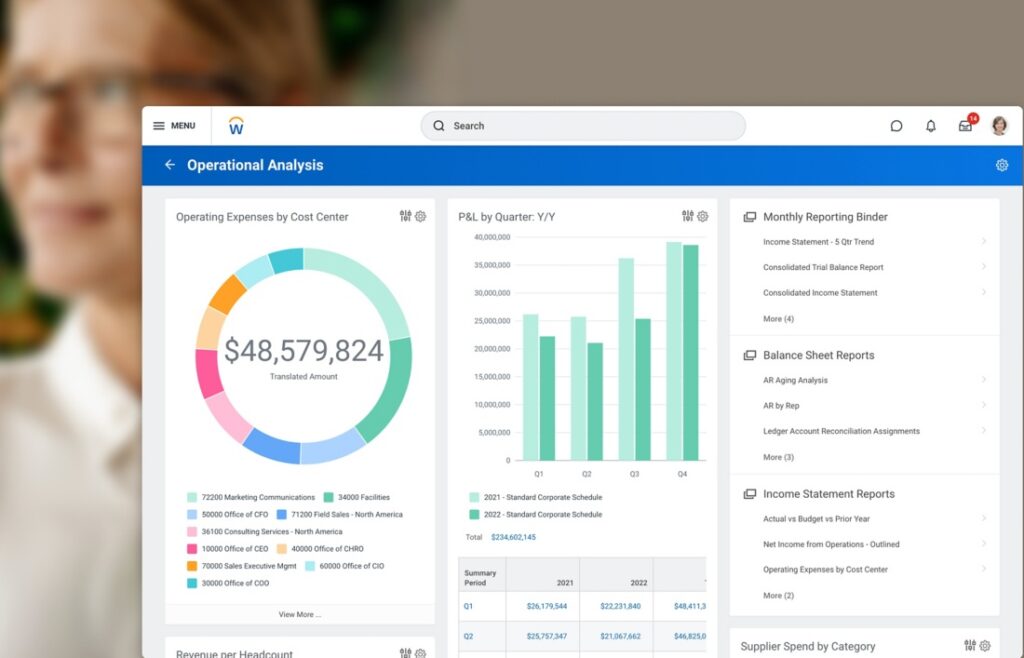Click the Search input field
Screen dimensions: 1024x658
[583, 126]
